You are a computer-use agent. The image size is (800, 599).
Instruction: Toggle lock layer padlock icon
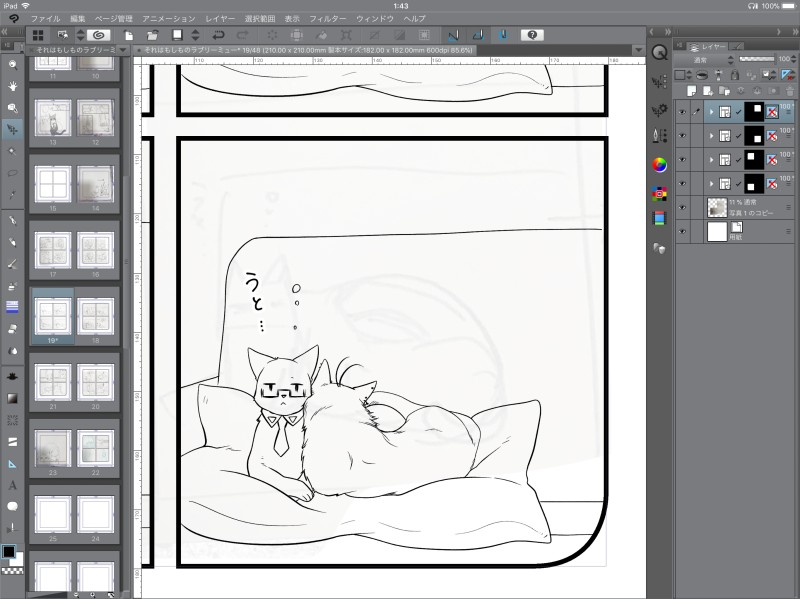pyautogui.click(x=734, y=75)
